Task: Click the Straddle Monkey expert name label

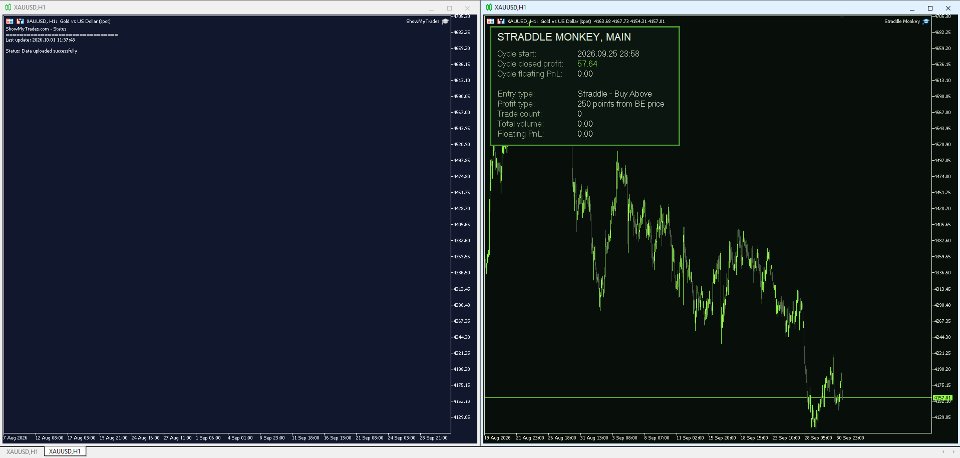Action: (x=902, y=21)
